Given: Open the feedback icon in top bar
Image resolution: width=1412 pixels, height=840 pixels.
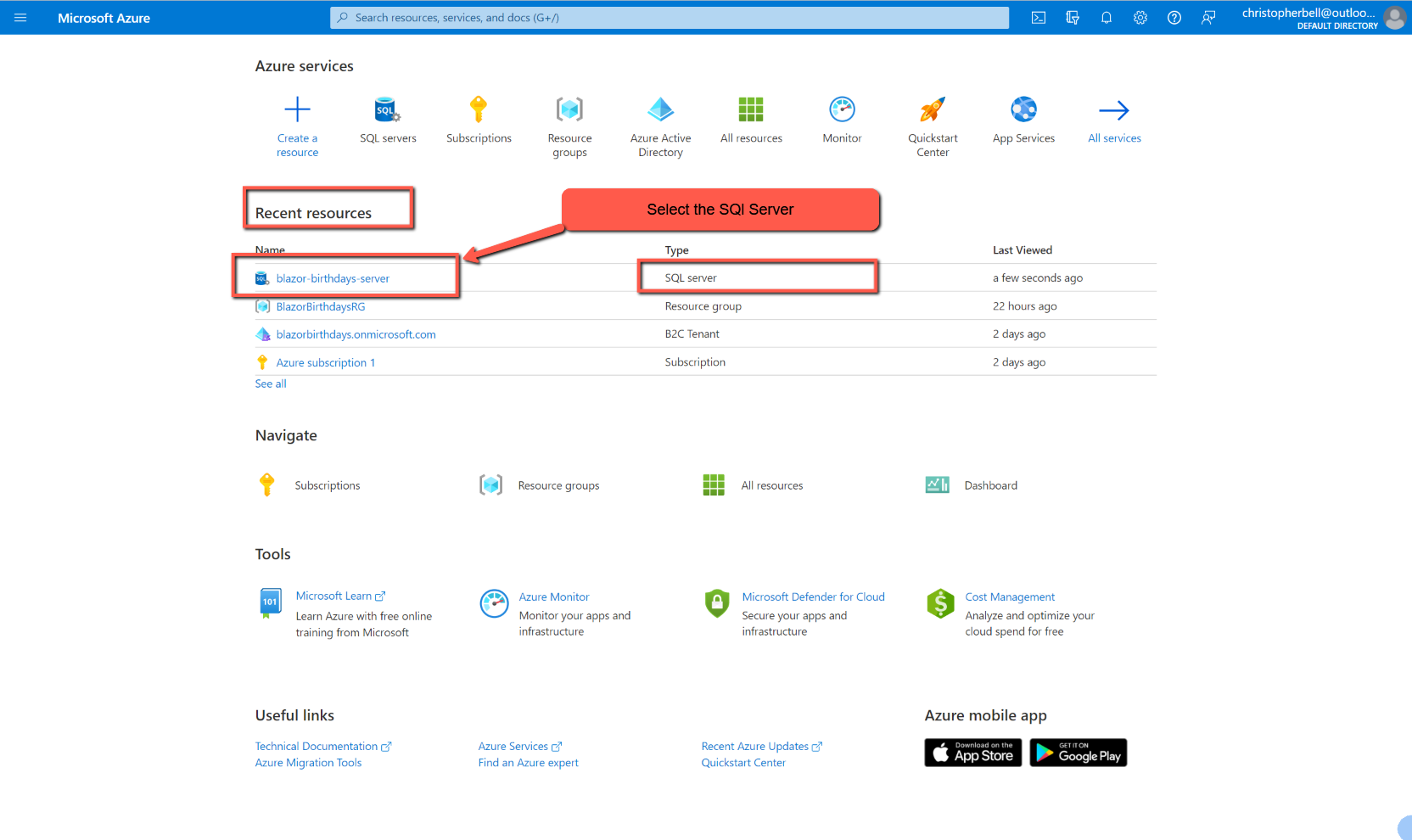Looking at the screenshot, I should tap(1207, 17).
